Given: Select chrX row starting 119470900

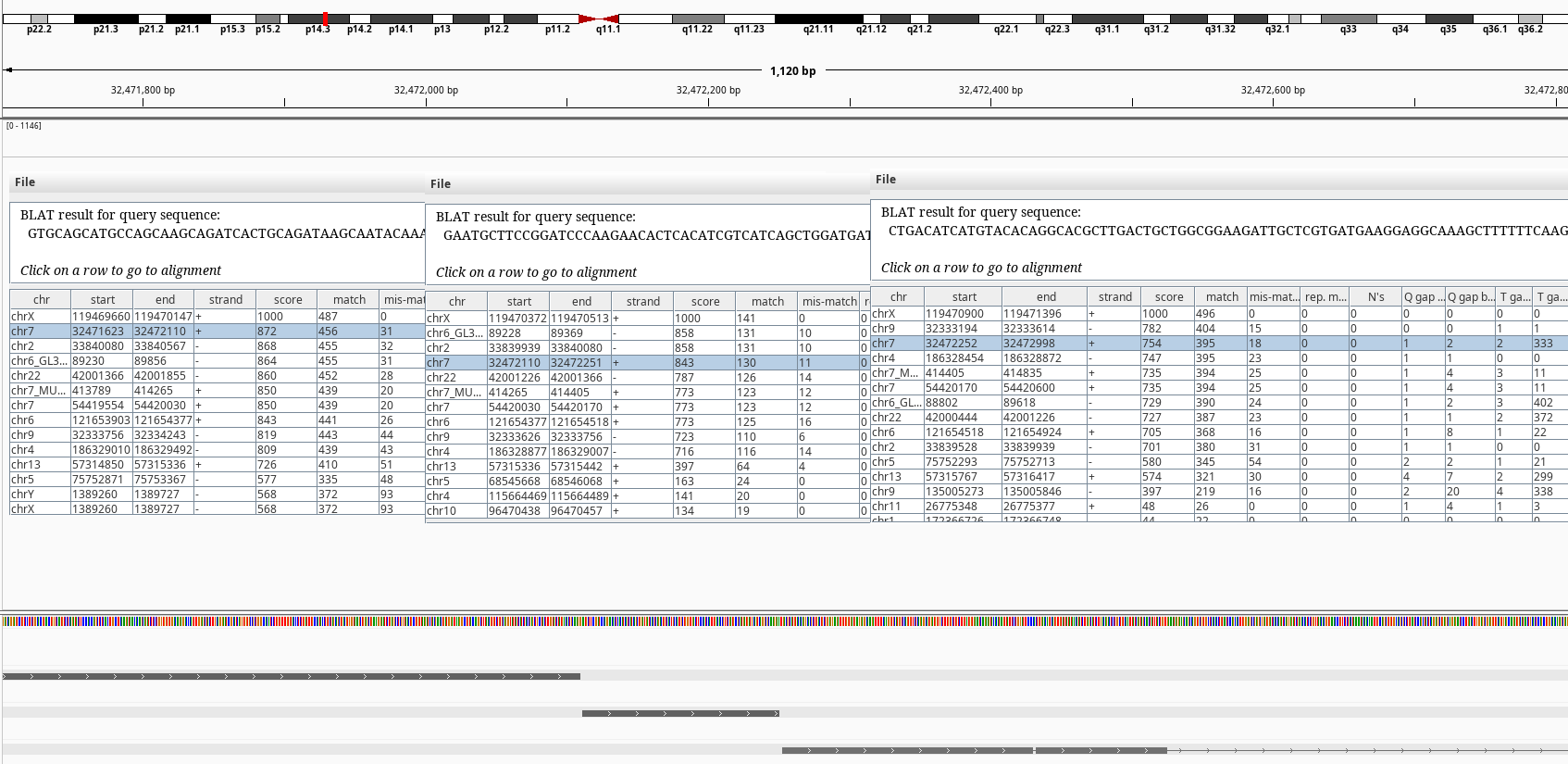Looking at the screenshot, I should (1219, 313).
